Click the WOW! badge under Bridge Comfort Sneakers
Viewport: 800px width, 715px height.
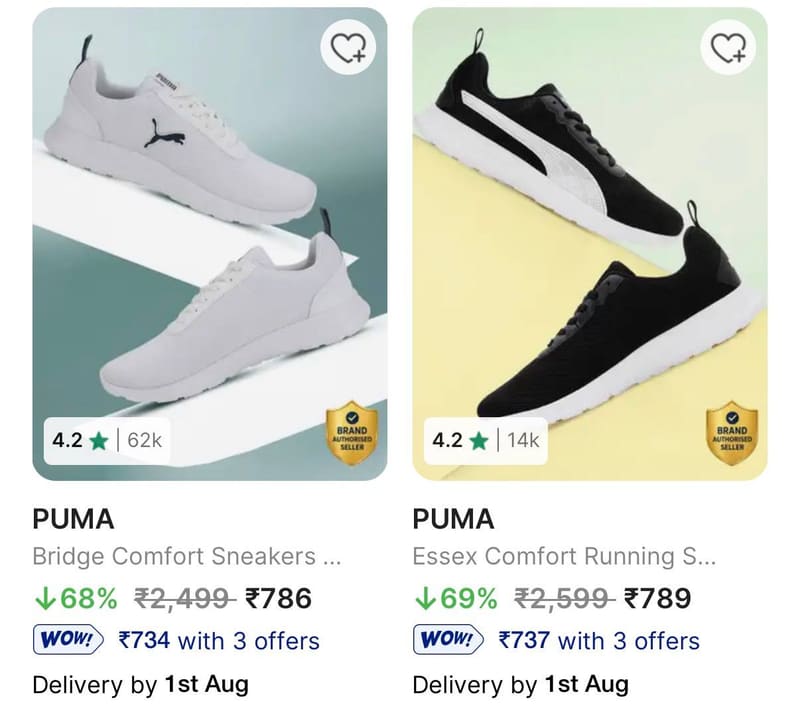click(x=68, y=639)
